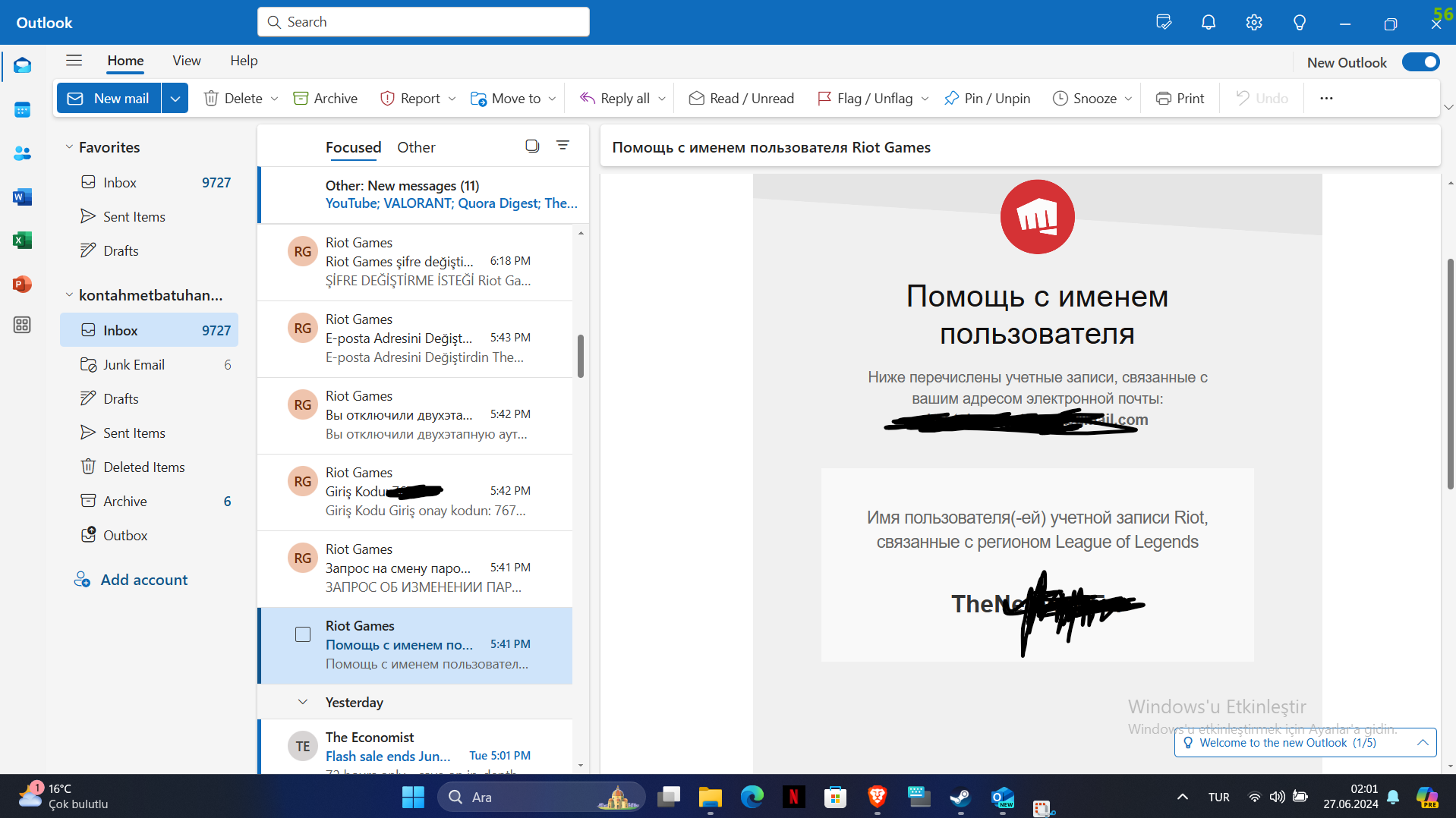Expand the Snooze dropdown arrow
1456x818 pixels.
tap(1128, 99)
